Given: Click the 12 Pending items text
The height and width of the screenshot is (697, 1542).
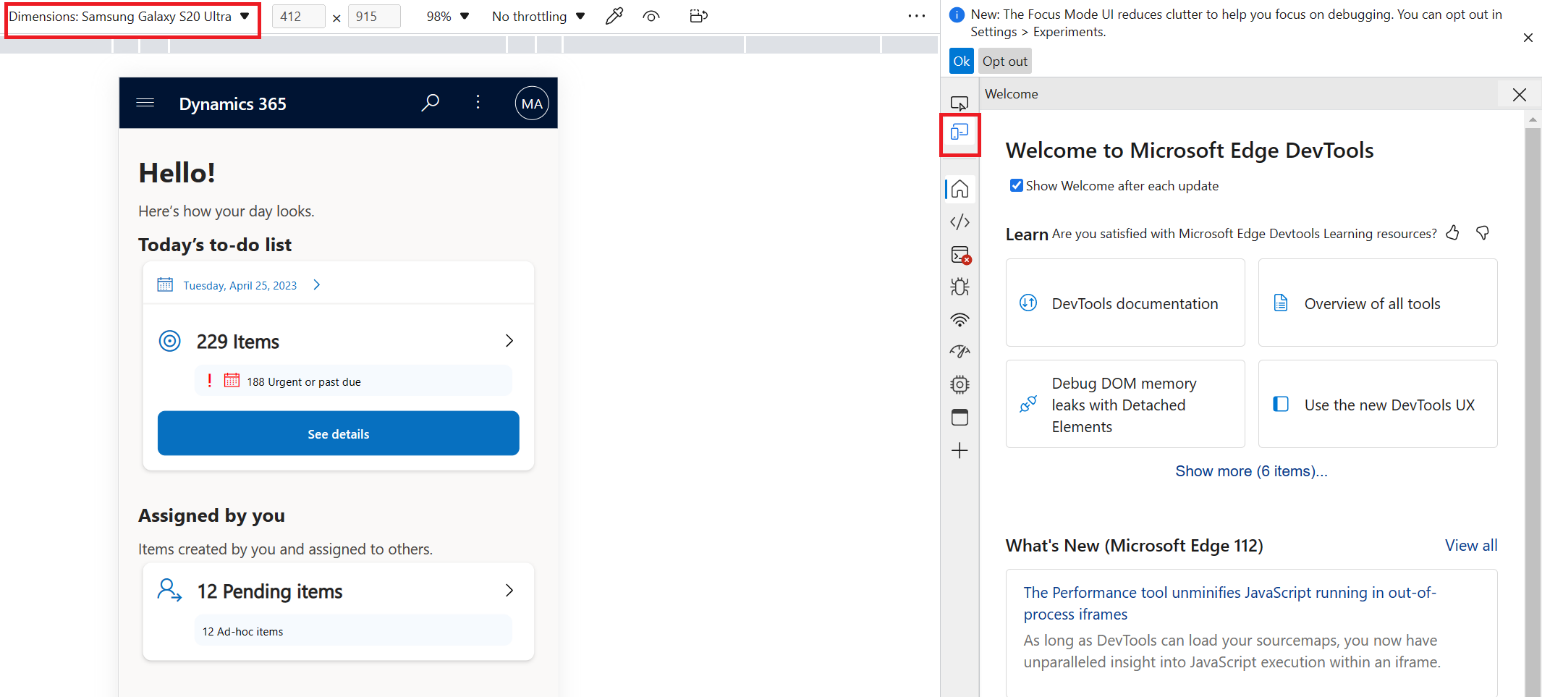Looking at the screenshot, I should 270,591.
